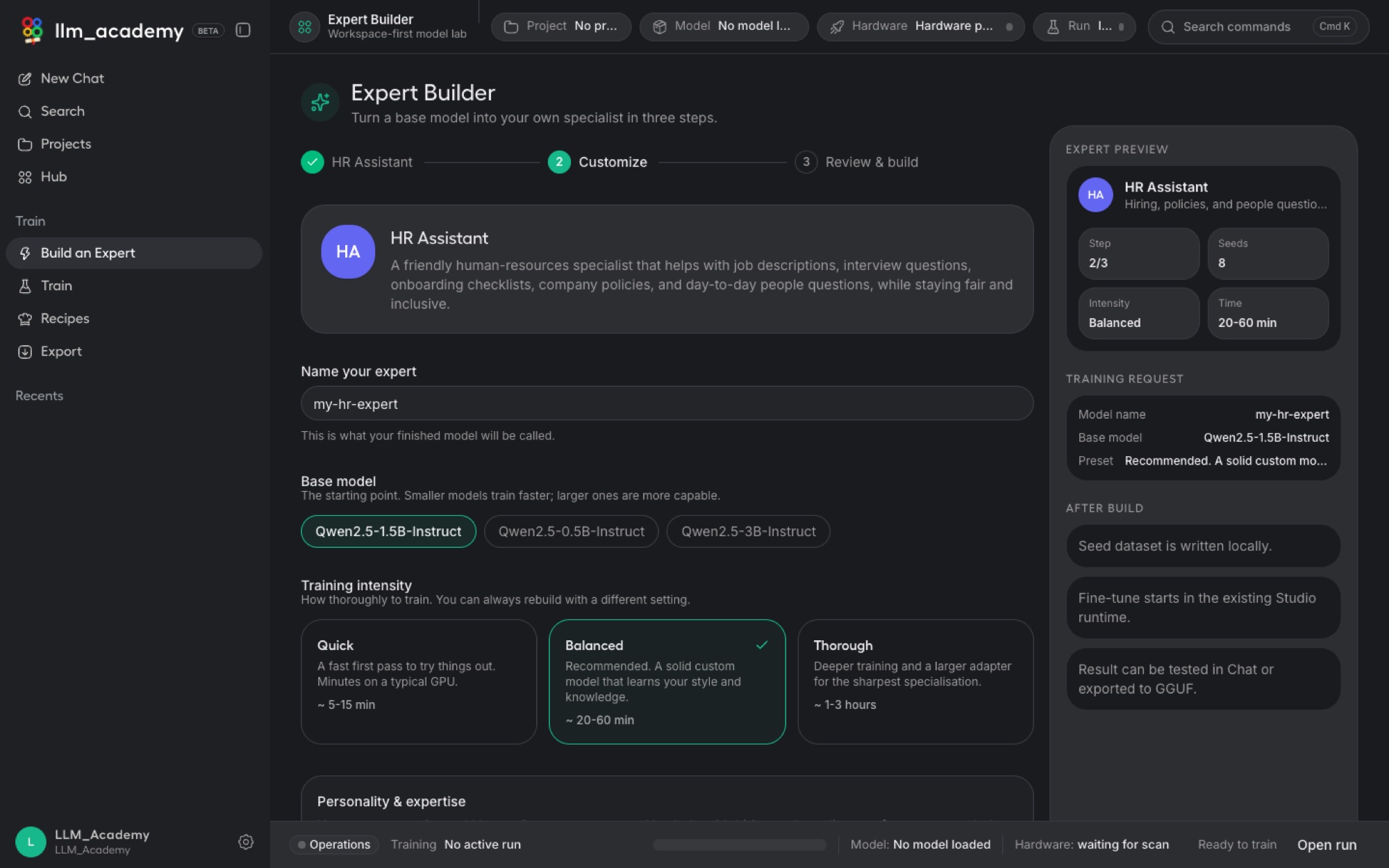Screen dimensions: 1389x868
Task: Click the Search commands box
Action: pos(1258,26)
